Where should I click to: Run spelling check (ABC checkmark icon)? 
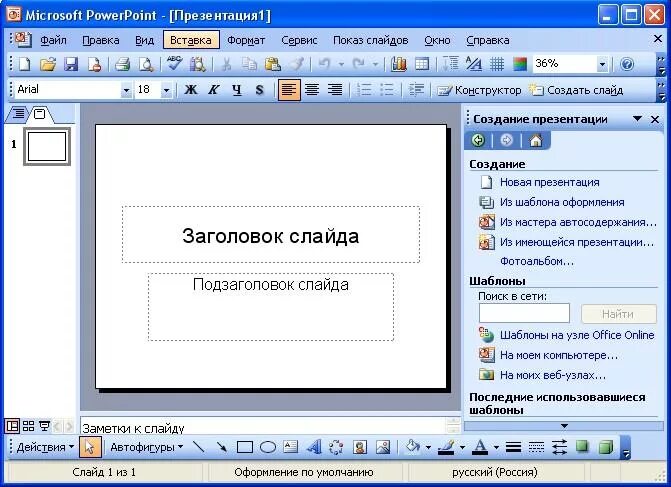click(174, 63)
